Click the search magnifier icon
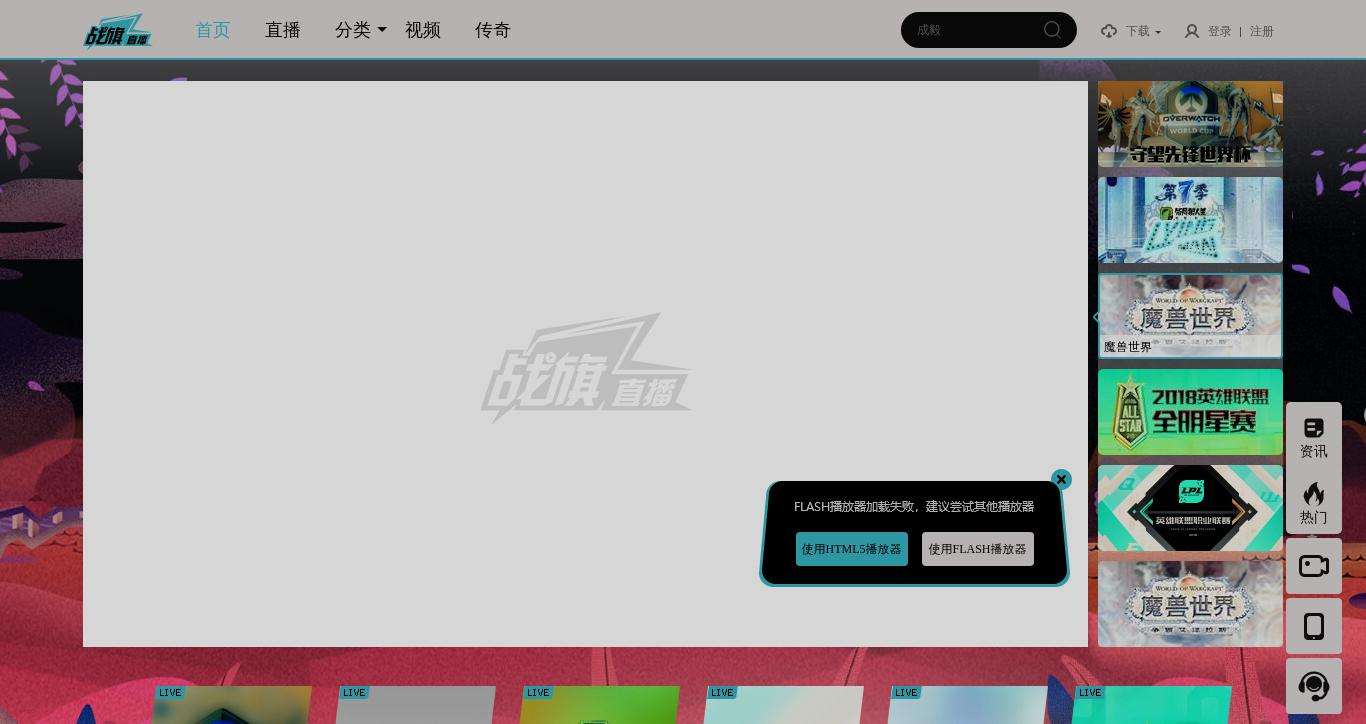 tap(1052, 30)
